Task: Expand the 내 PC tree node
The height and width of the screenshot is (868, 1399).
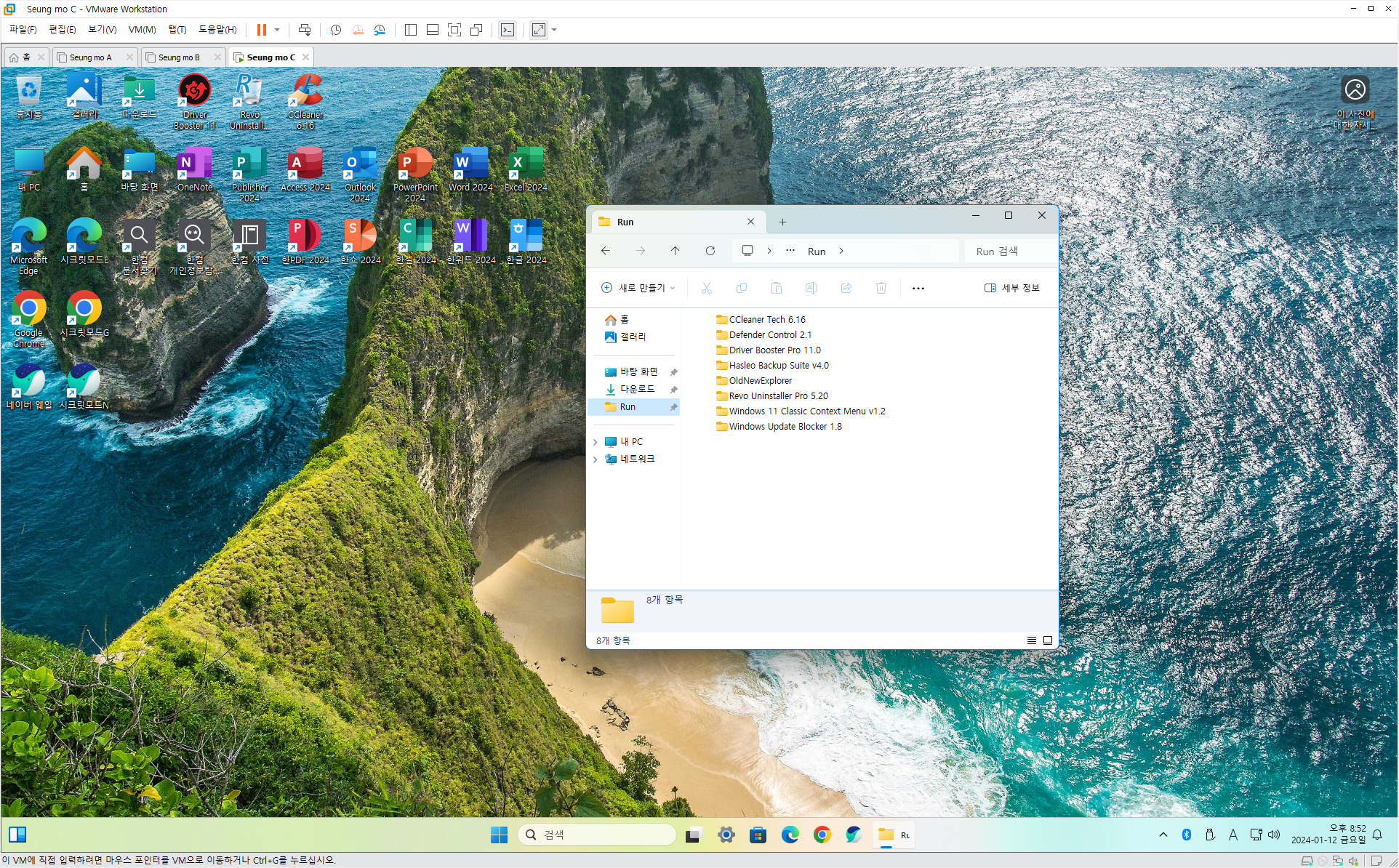Action: [596, 442]
